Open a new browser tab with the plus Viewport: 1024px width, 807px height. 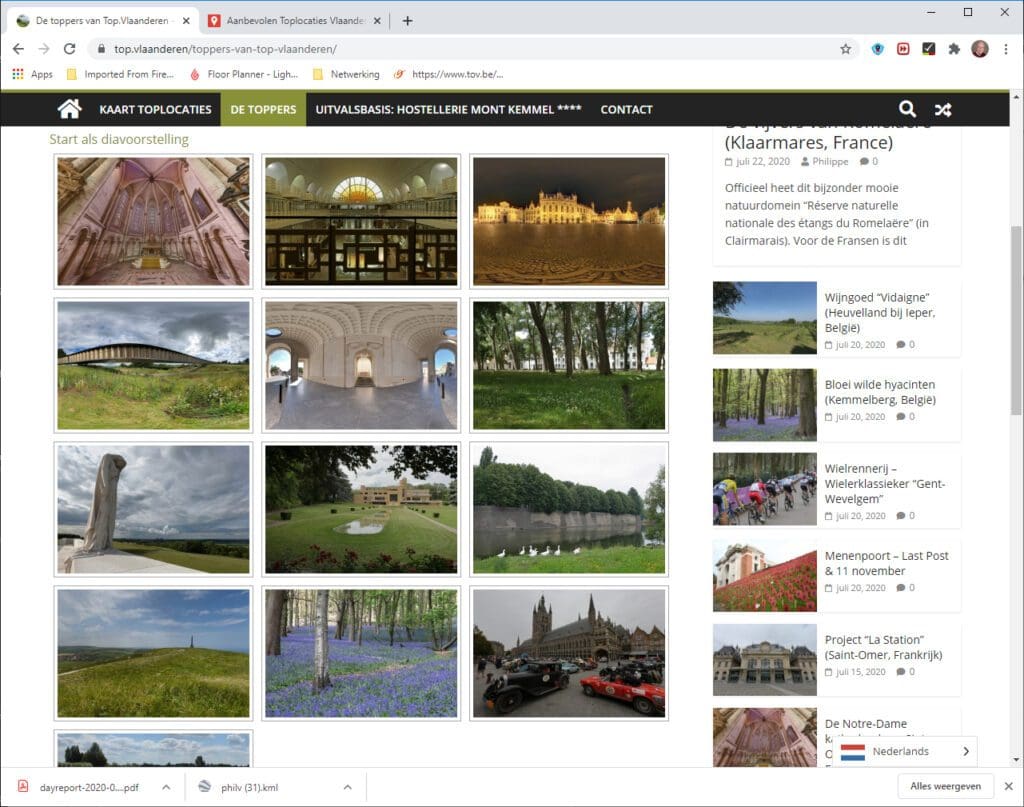(x=408, y=21)
